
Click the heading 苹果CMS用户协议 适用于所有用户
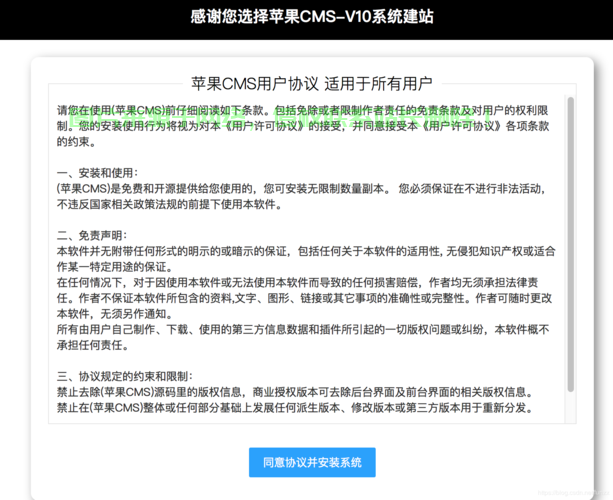coord(312,84)
